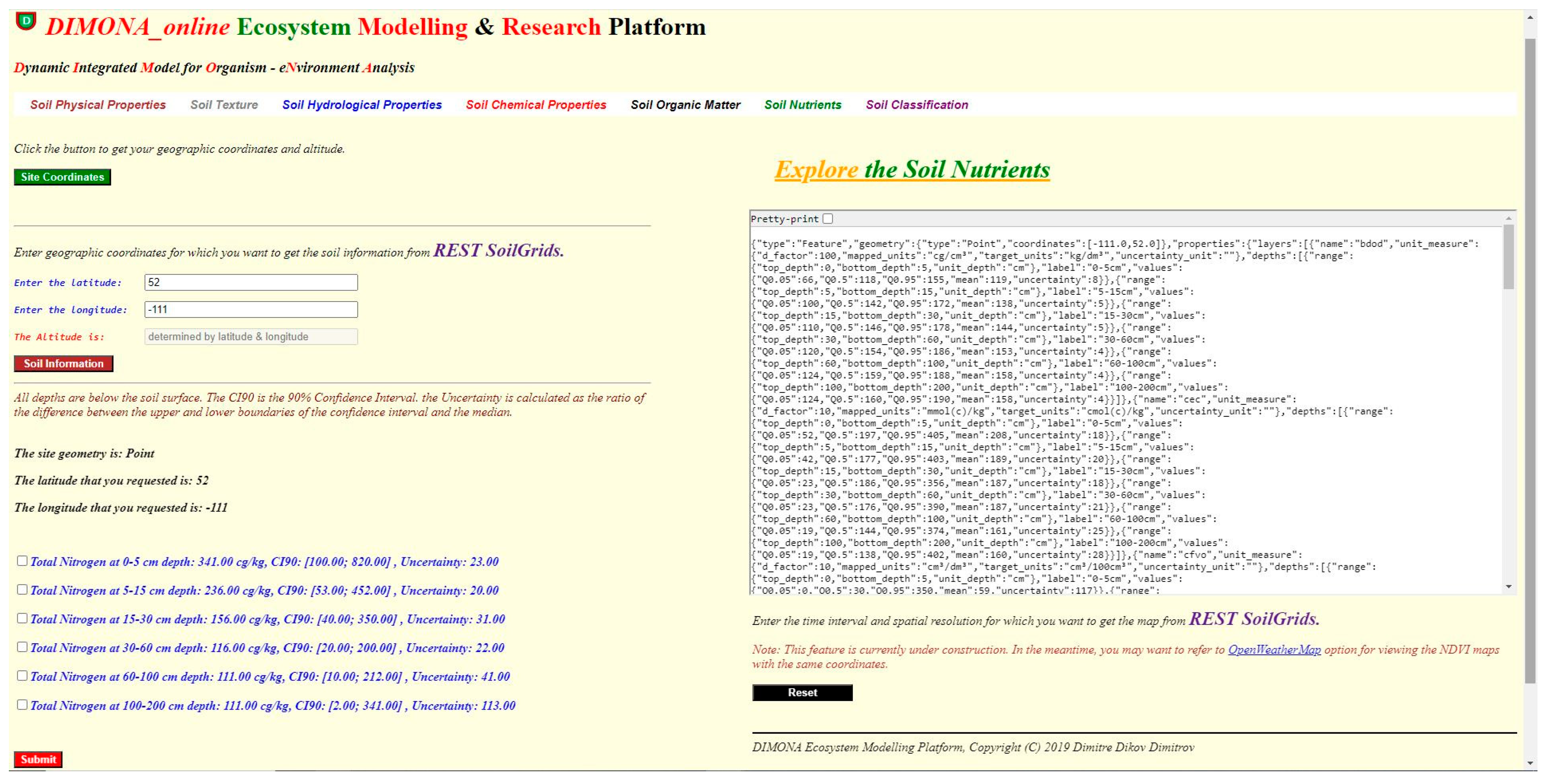This screenshot has height=784, width=1546.
Task: Click the REST SoilGrids text above latitude
Action: pos(499,250)
